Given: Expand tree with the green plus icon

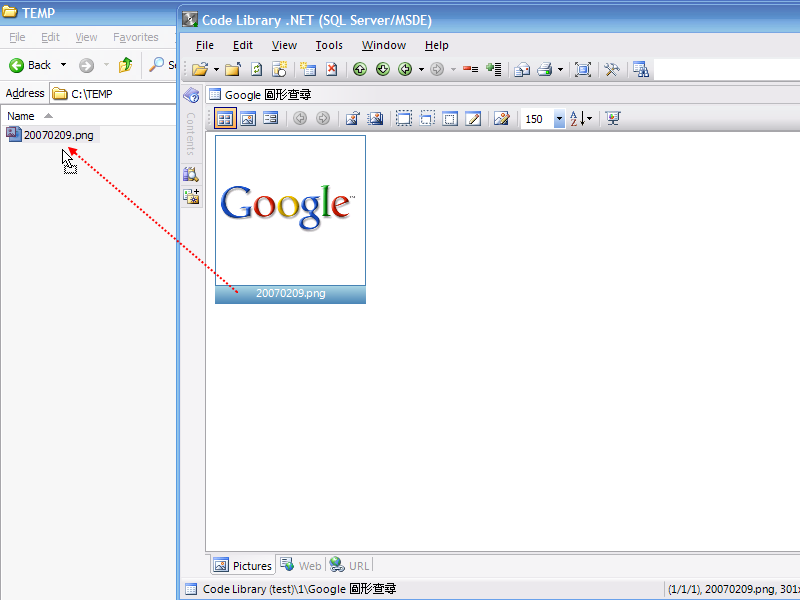Looking at the screenshot, I should (493, 69).
